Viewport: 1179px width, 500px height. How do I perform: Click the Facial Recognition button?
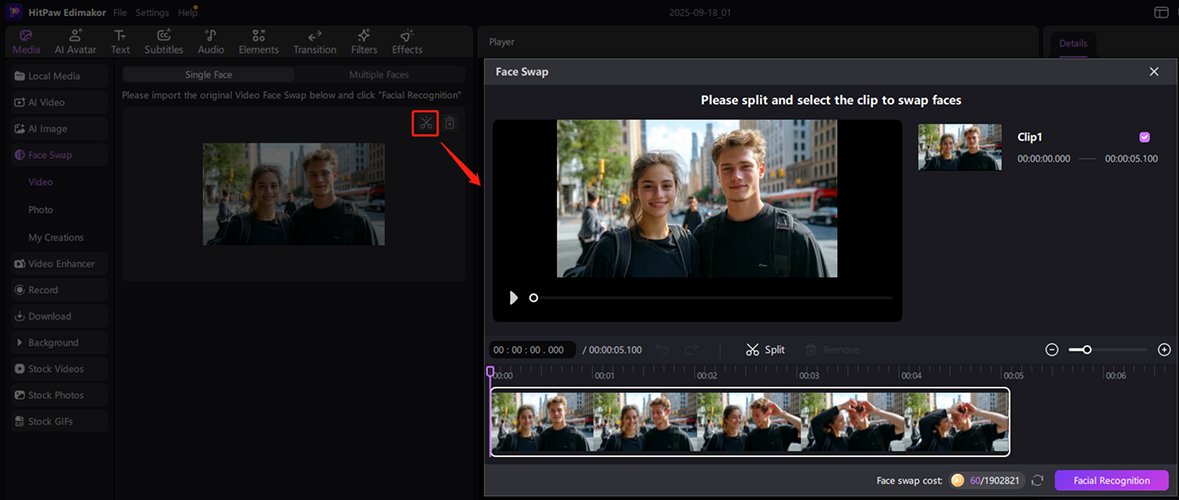1111,481
